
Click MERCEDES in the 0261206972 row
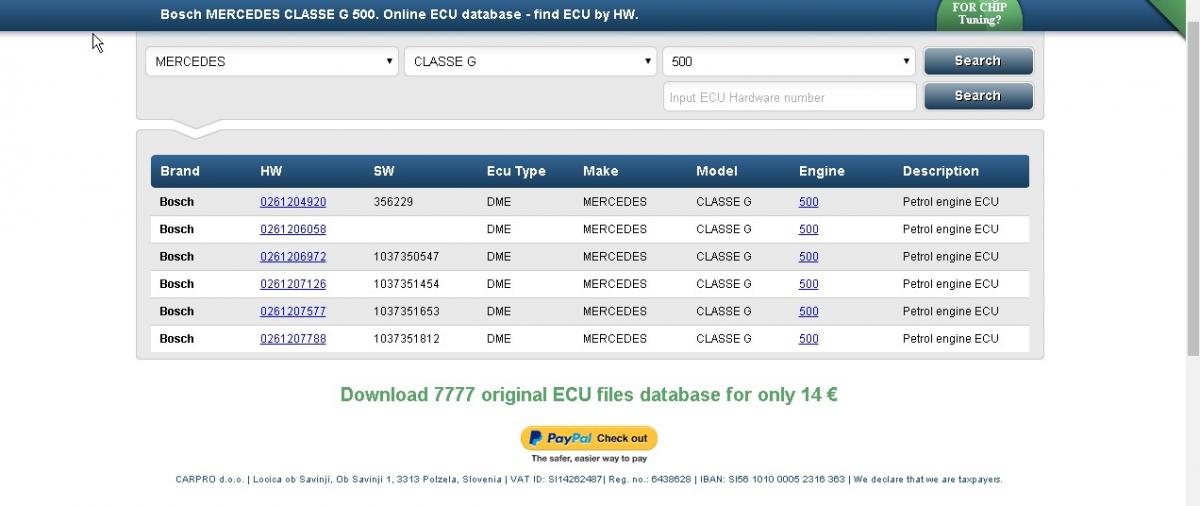click(x=615, y=257)
